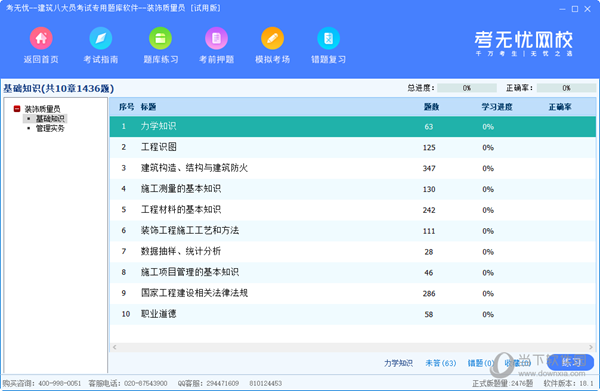Select chapter 国家工程建设相关法律法规
Screen dimensions: 600x391
(x=352, y=293)
